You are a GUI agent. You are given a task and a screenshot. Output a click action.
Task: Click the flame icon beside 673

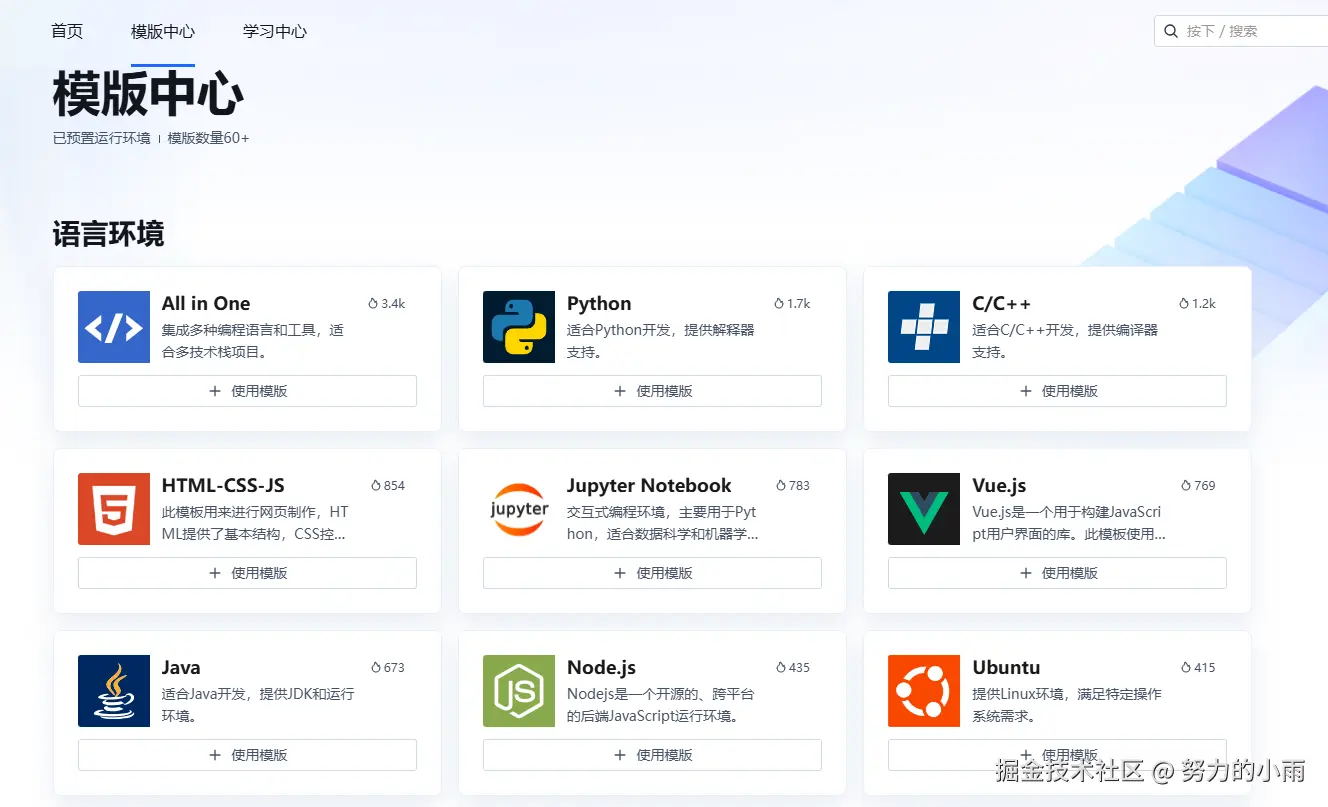tap(375, 667)
